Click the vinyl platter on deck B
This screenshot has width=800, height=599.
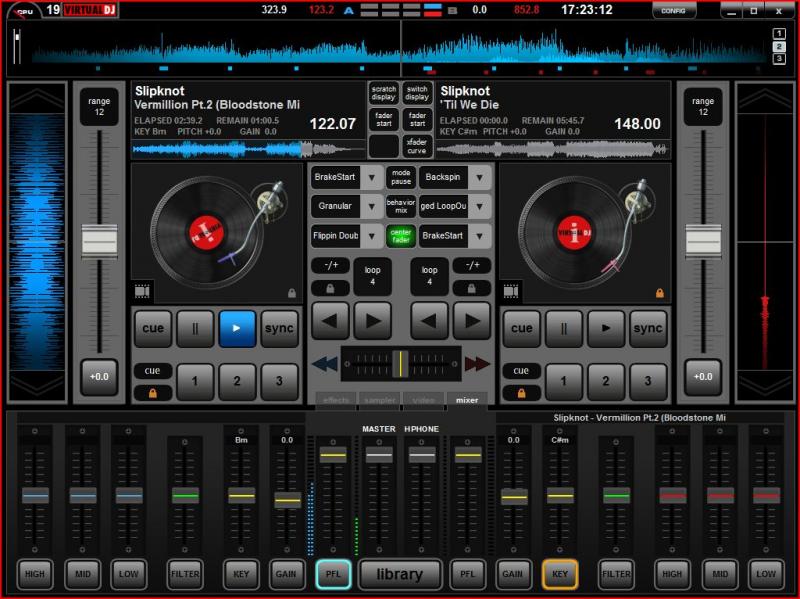[x=574, y=233]
